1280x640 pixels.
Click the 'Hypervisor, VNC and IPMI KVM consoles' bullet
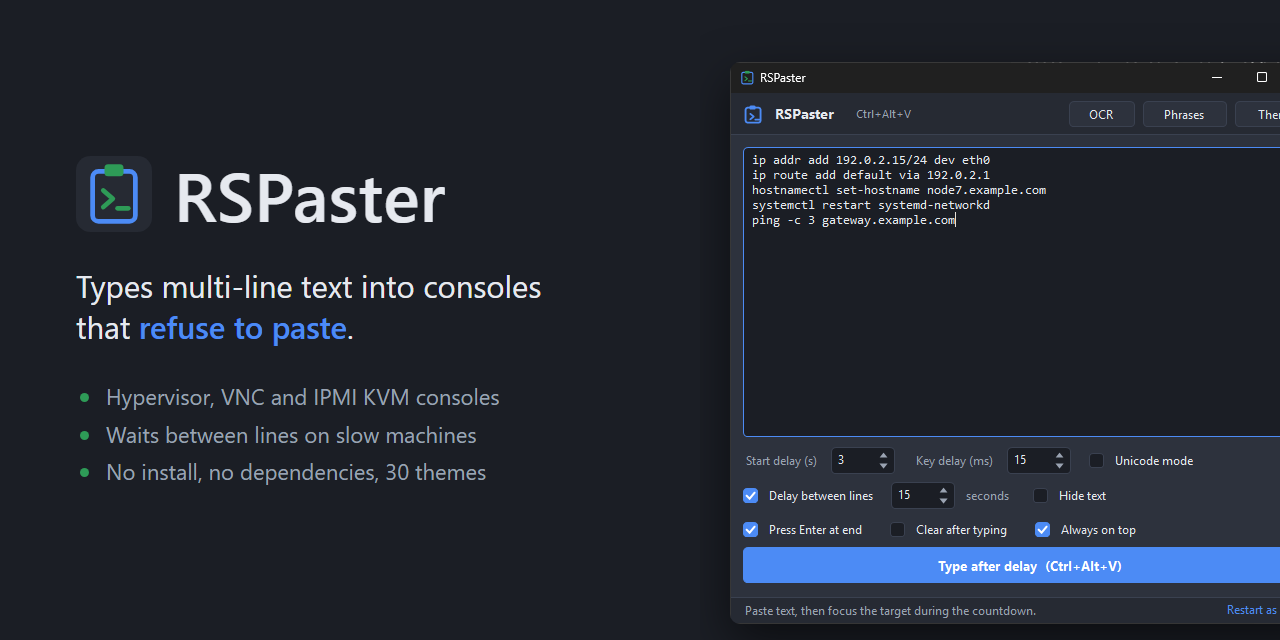pos(303,397)
